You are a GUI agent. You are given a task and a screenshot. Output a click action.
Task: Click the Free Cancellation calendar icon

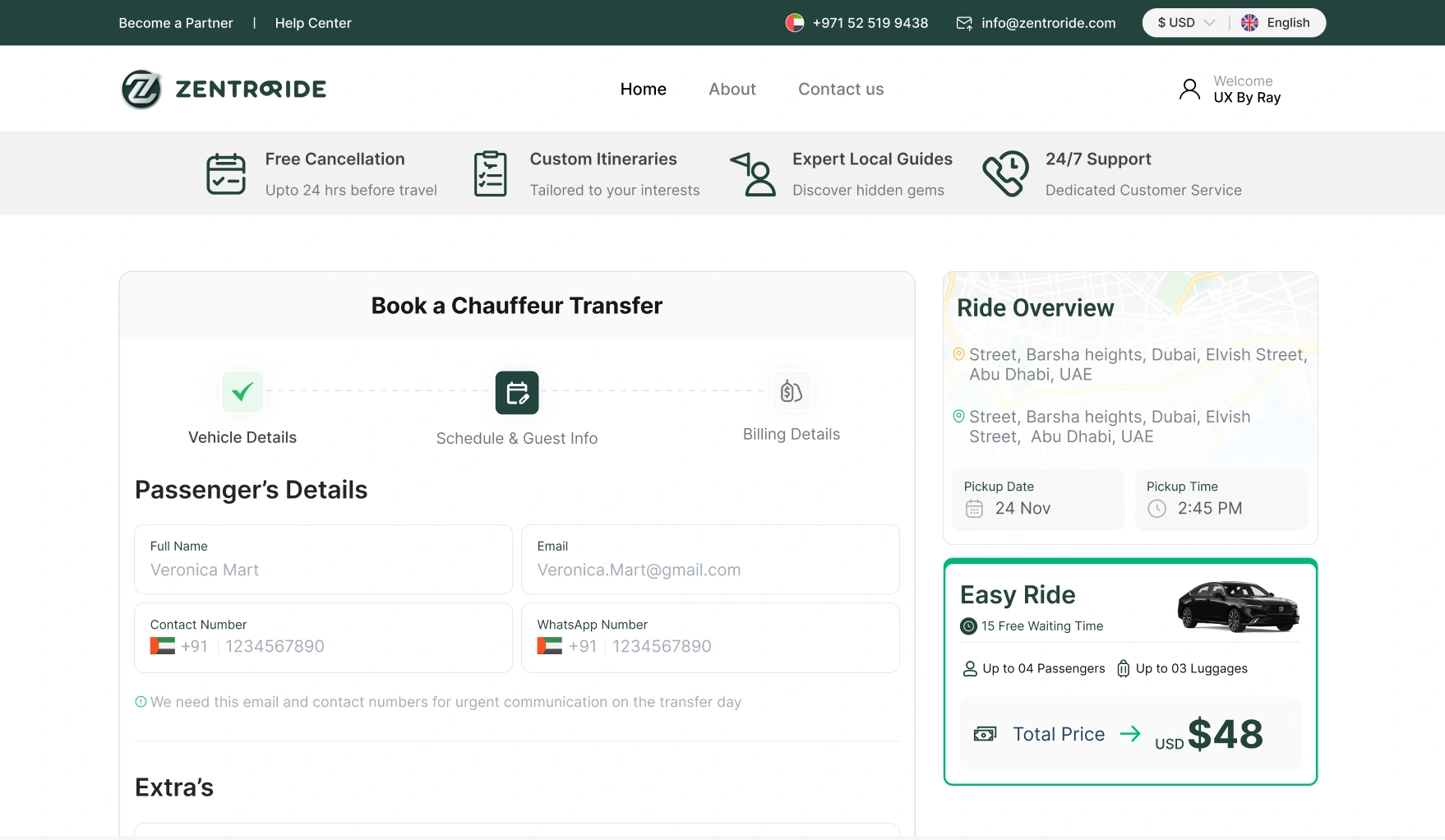click(226, 173)
